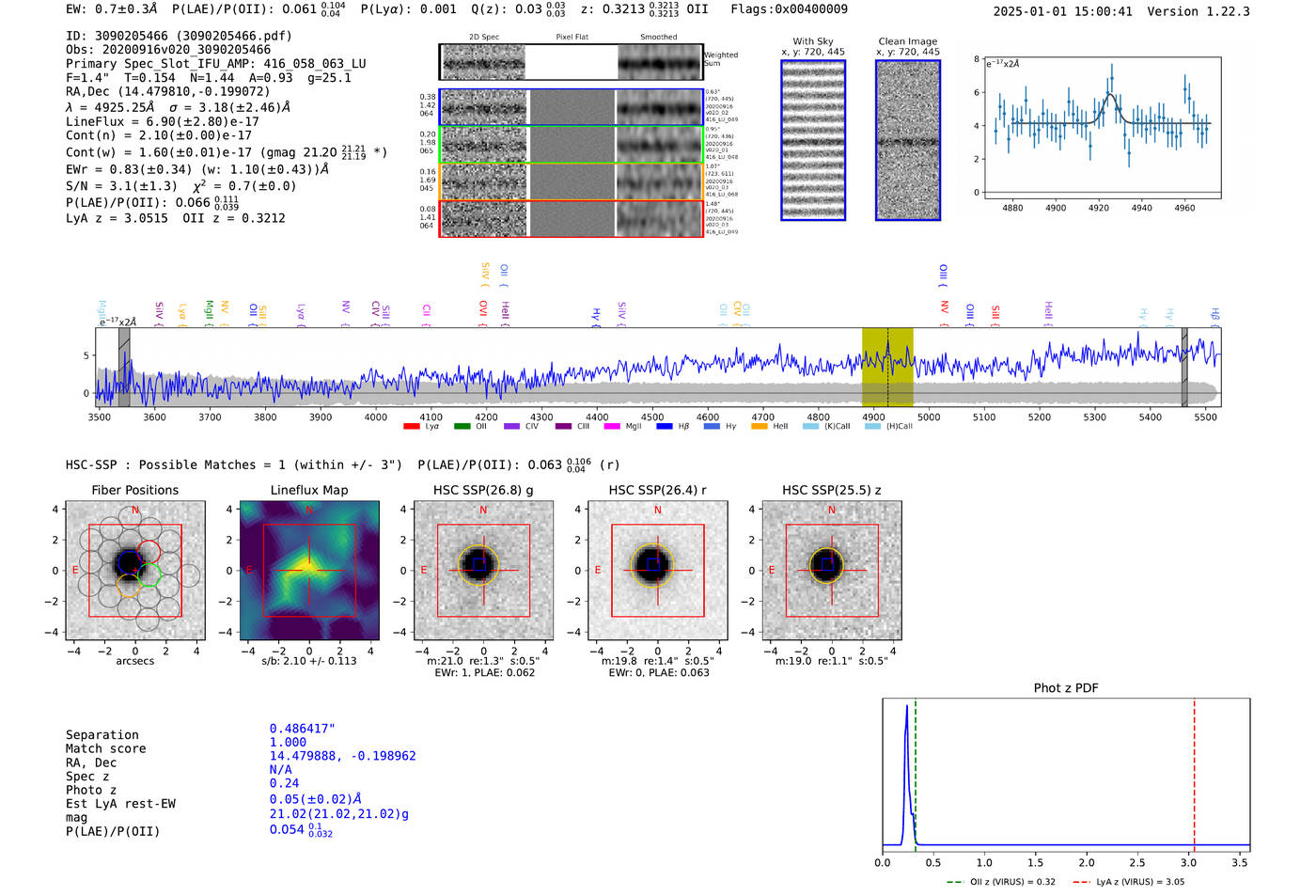The height and width of the screenshot is (896, 1316).
Task: Click the Weighted Sum 2D spectrum row
Action: [572, 62]
